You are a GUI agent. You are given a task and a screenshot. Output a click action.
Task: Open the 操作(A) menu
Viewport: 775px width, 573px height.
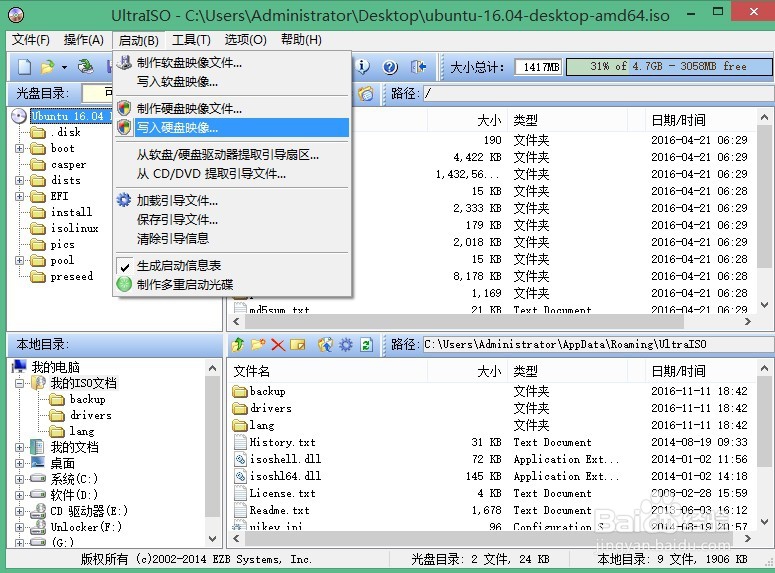click(x=84, y=40)
